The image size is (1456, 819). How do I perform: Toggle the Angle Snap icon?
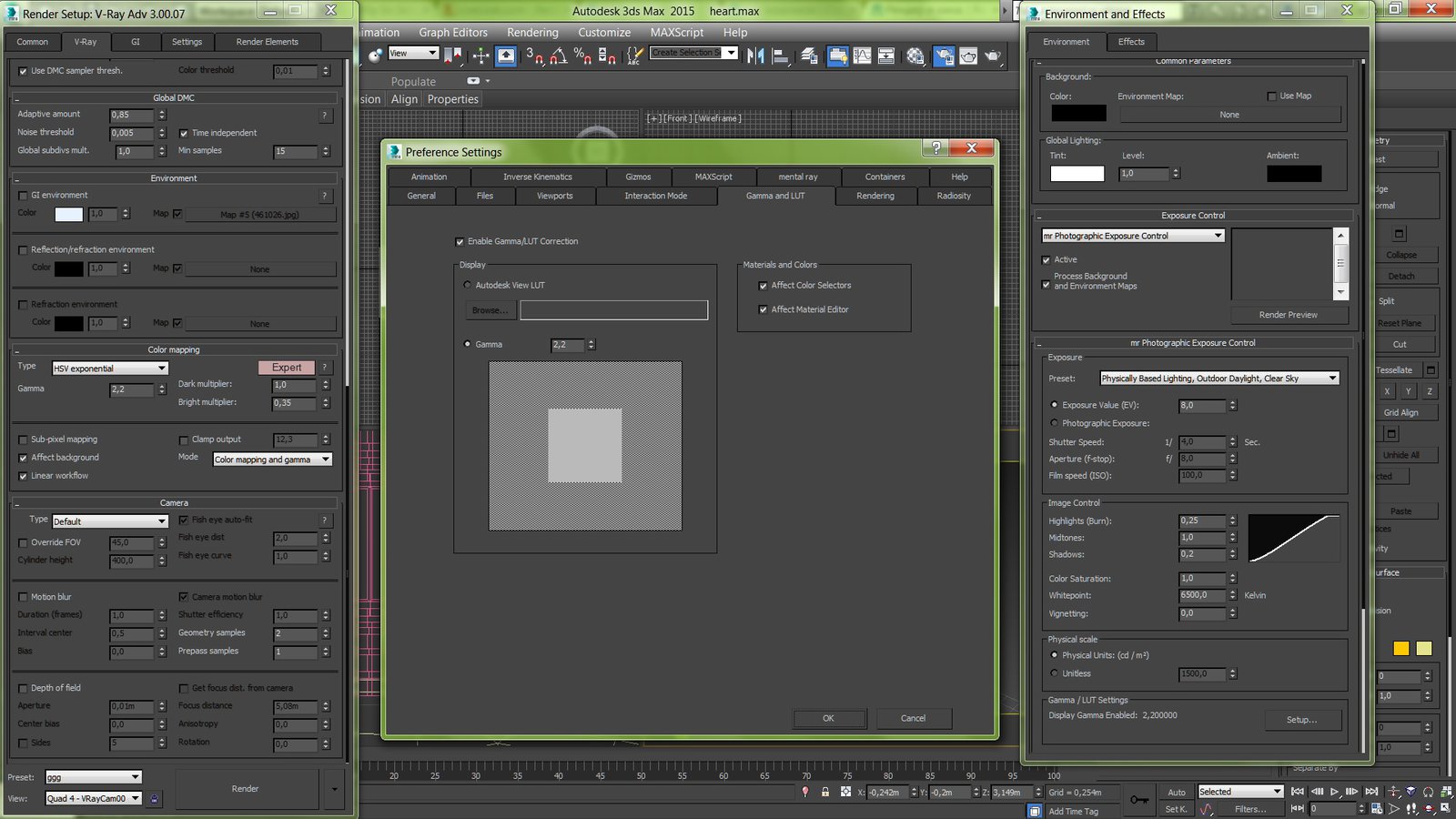point(558,56)
